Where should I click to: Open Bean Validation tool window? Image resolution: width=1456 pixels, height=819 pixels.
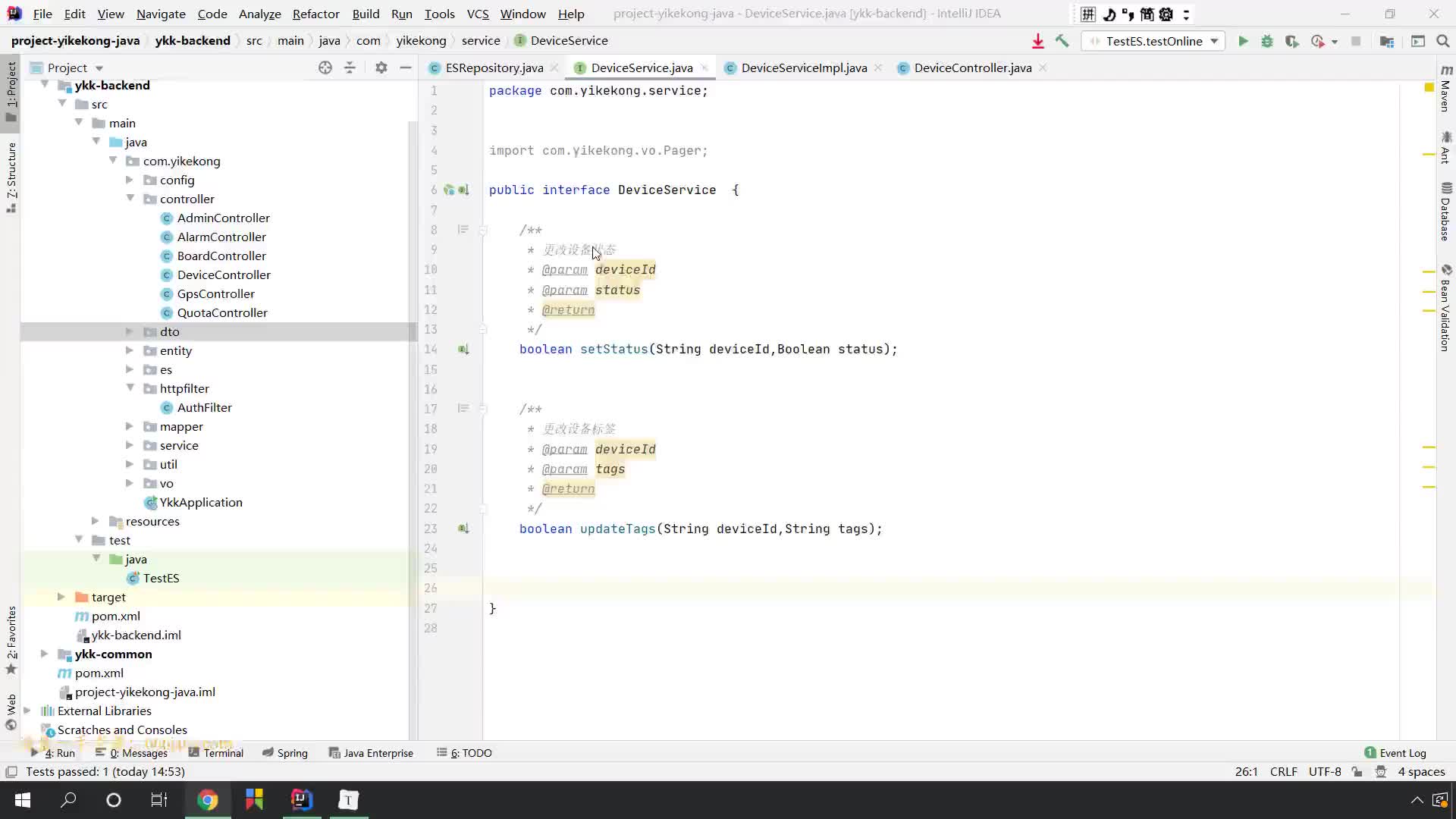[x=1446, y=308]
